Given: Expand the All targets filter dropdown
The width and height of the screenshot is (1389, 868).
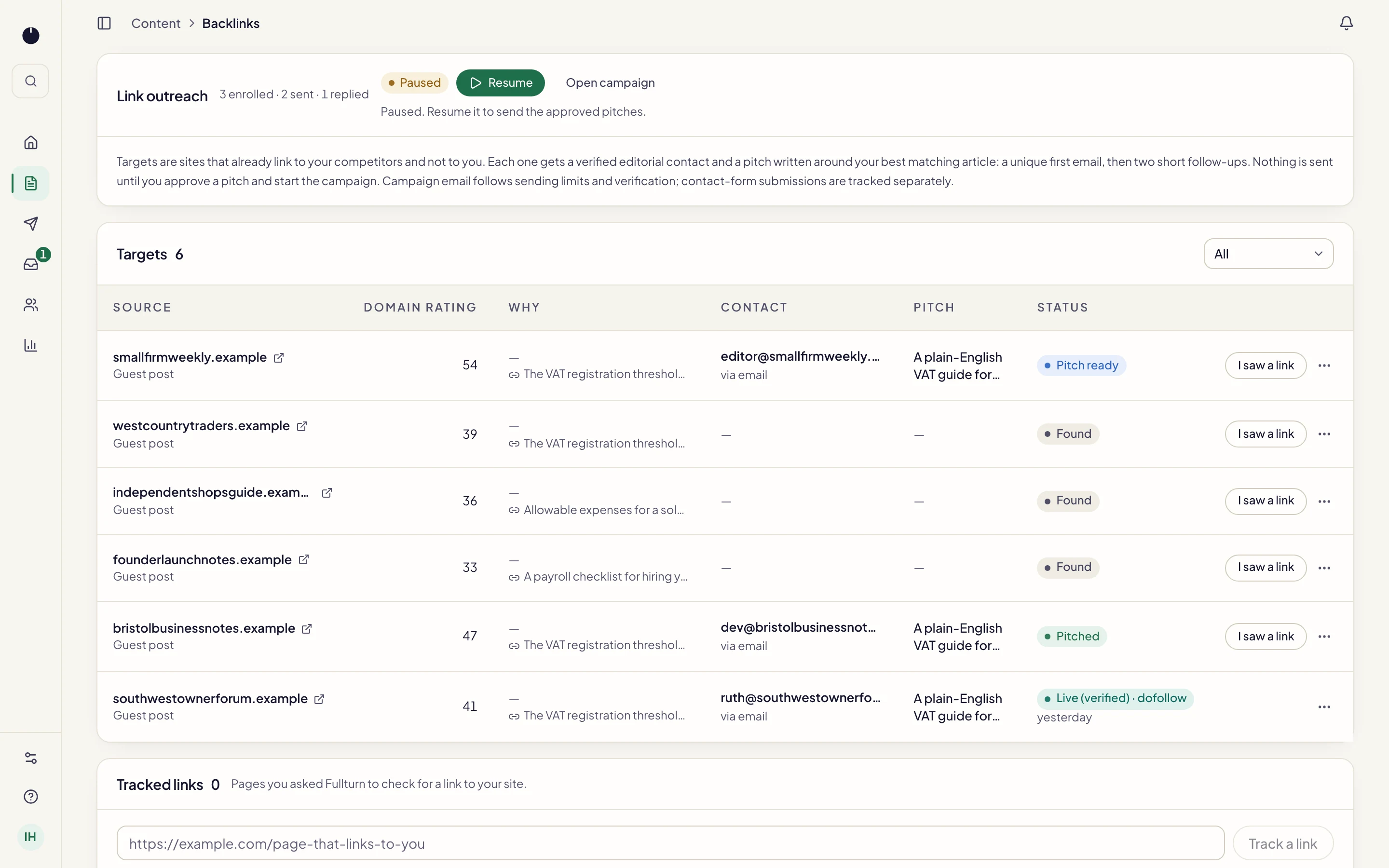Looking at the screenshot, I should click(1268, 254).
